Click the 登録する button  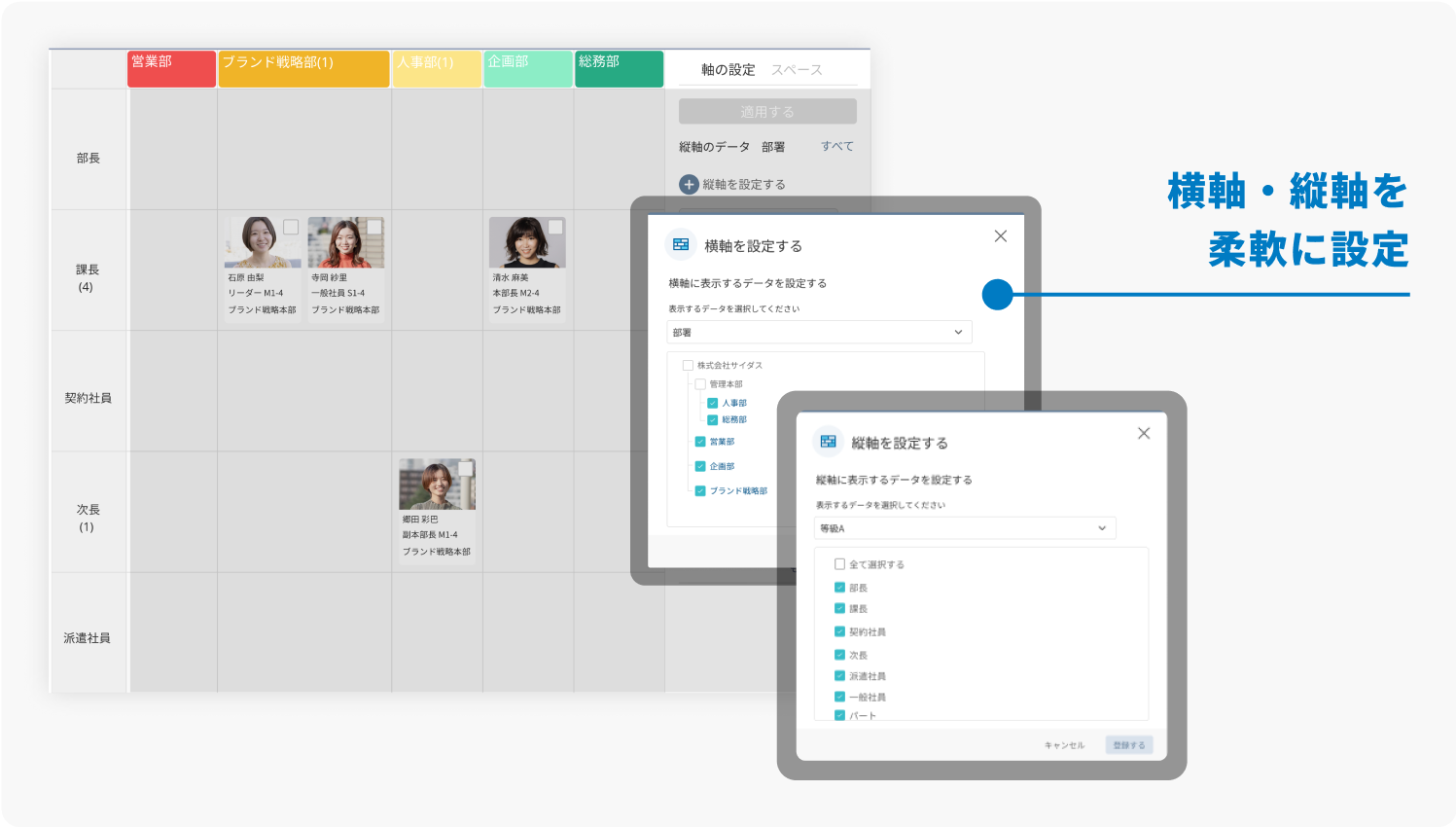[x=1128, y=745]
